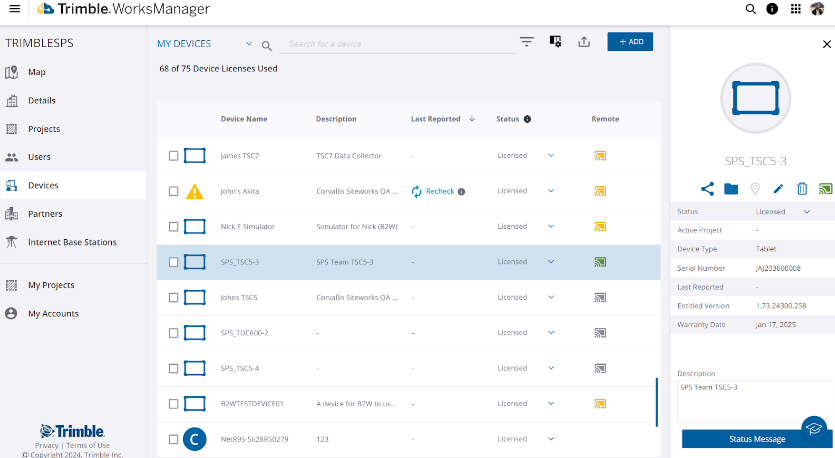835x458 pixels.
Task: Click remote icon for Nick E Simulator
Action: coord(600,227)
